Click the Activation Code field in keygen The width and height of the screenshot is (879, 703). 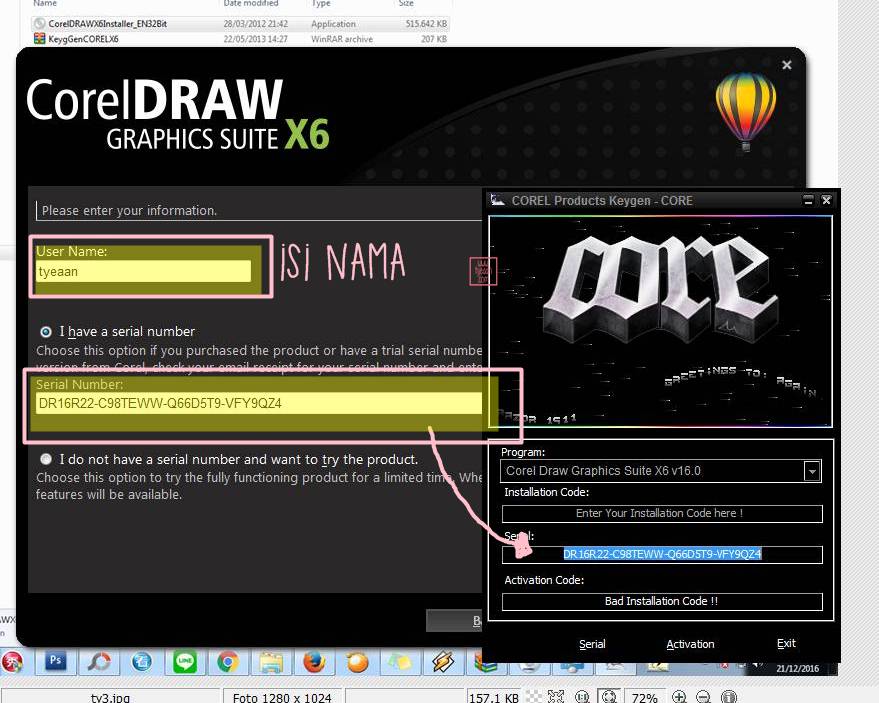click(662, 602)
